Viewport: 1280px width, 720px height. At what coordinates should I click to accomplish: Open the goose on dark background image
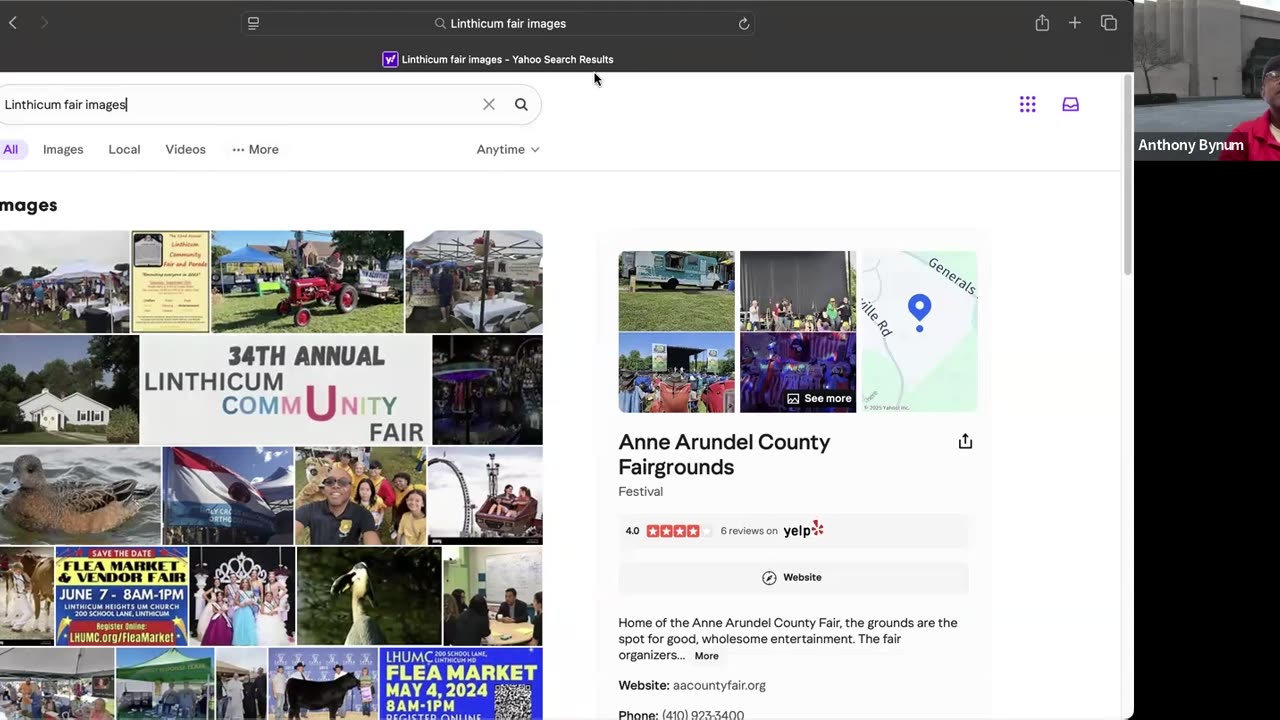click(x=369, y=596)
